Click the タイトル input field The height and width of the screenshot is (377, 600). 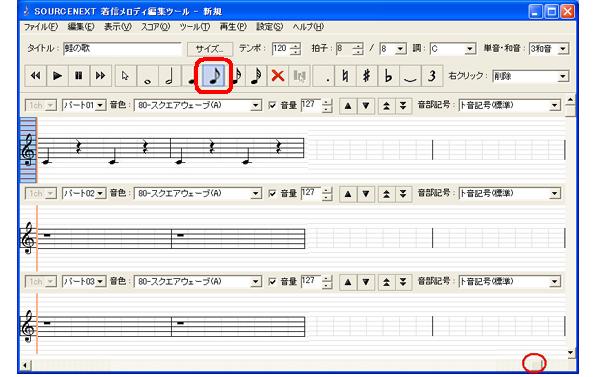(x=122, y=49)
